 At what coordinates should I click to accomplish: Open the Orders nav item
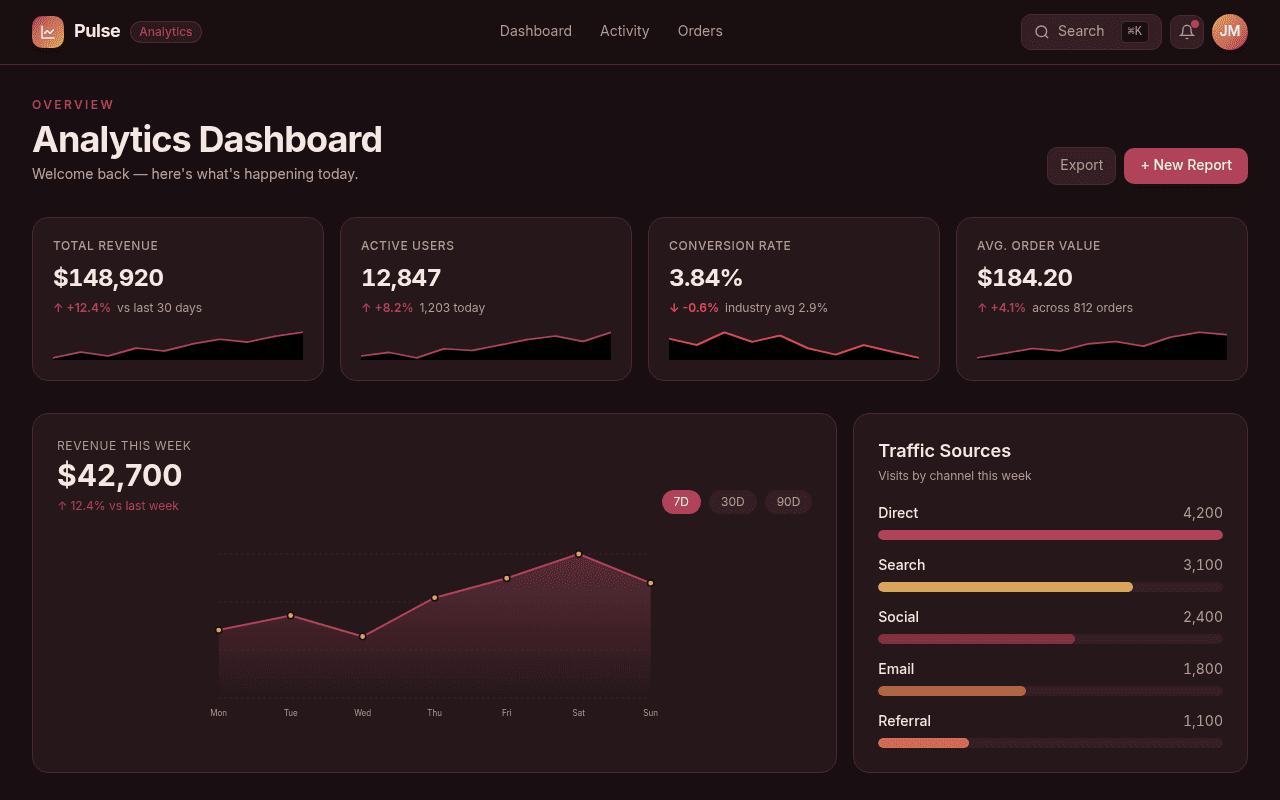tap(700, 31)
